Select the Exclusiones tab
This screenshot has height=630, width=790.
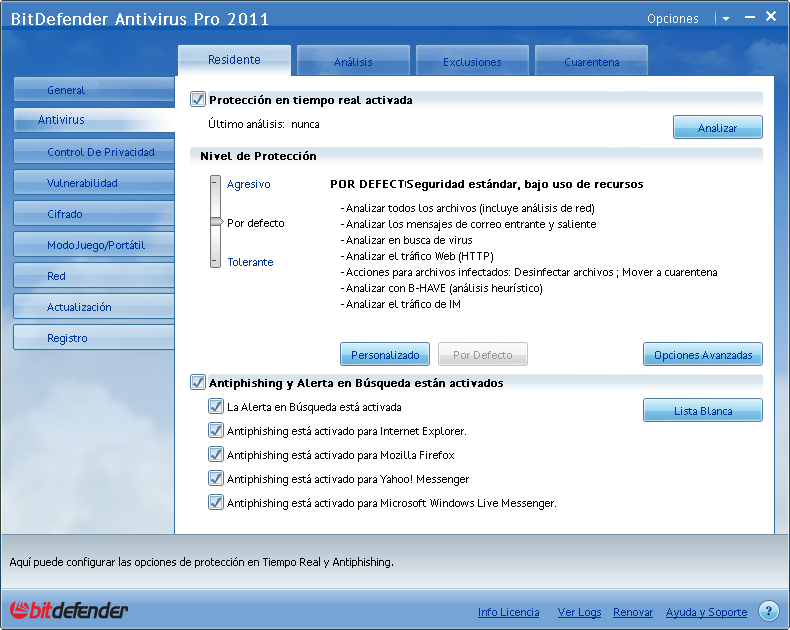(472, 62)
